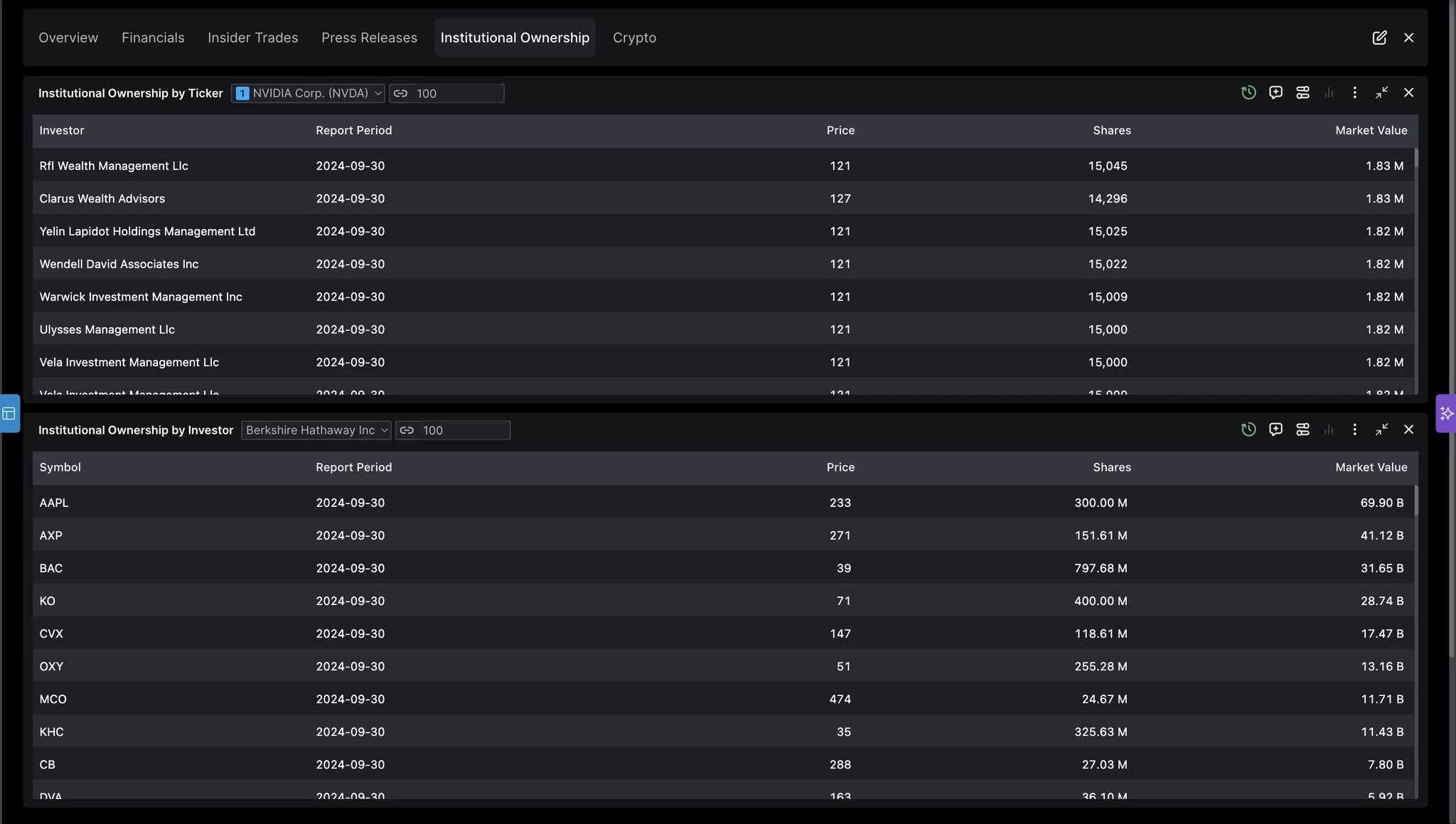Viewport: 1456px width, 824px height.
Task: Open three-dot menu of Ownership by Ticker widget
Action: (1354, 93)
